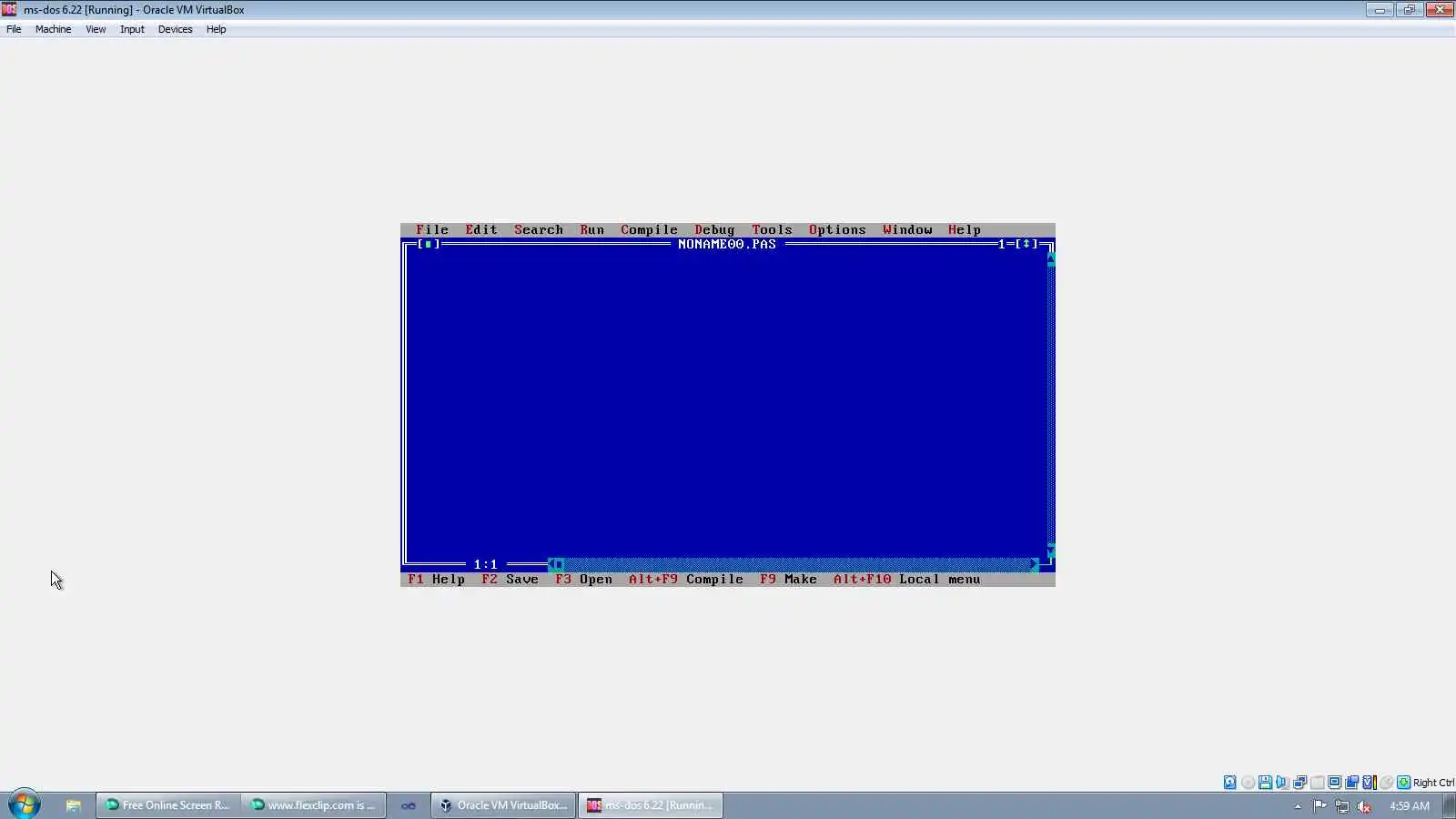Open the VirtualBox File menu
The image size is (1456, 819).
coord(14,29)
